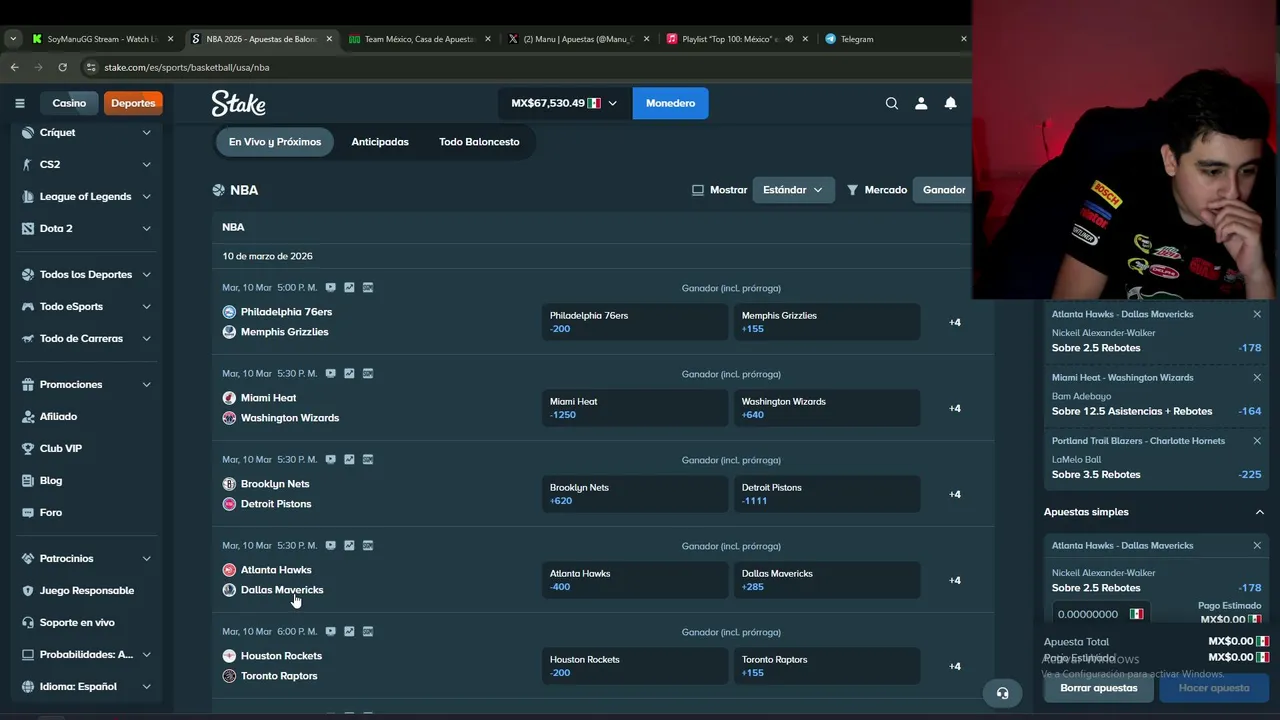Open Juego Responsable in the sidebar

click(85, 590)
